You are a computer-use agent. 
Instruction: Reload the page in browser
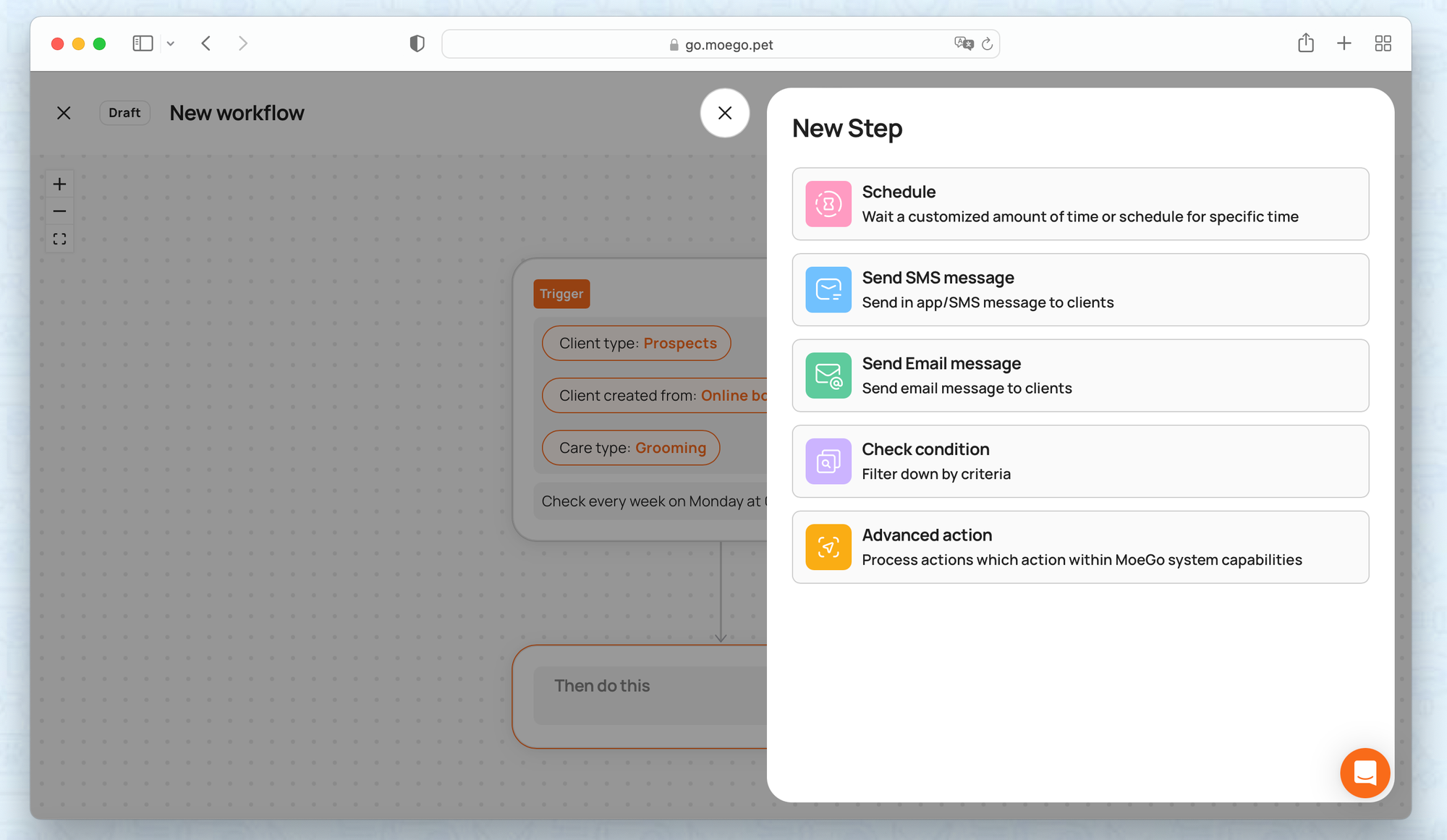987,44
